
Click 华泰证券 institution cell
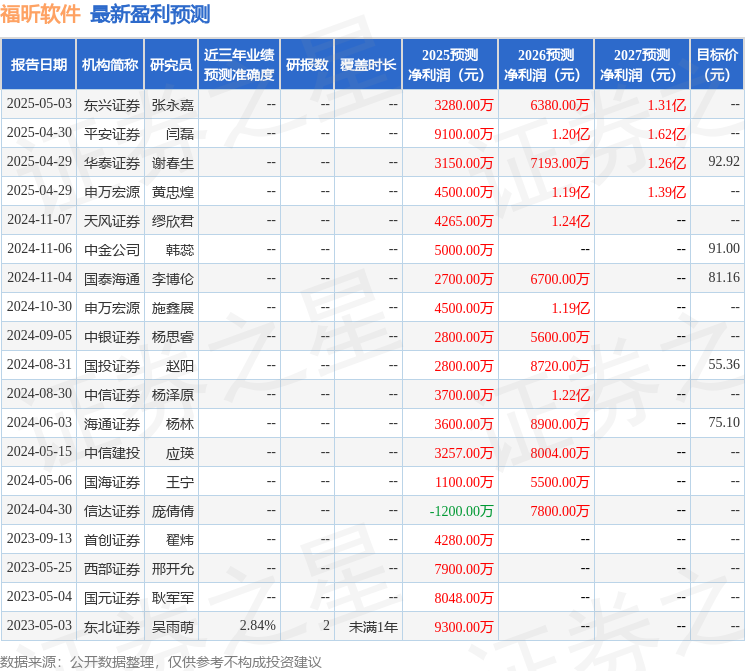pos(112,163)
